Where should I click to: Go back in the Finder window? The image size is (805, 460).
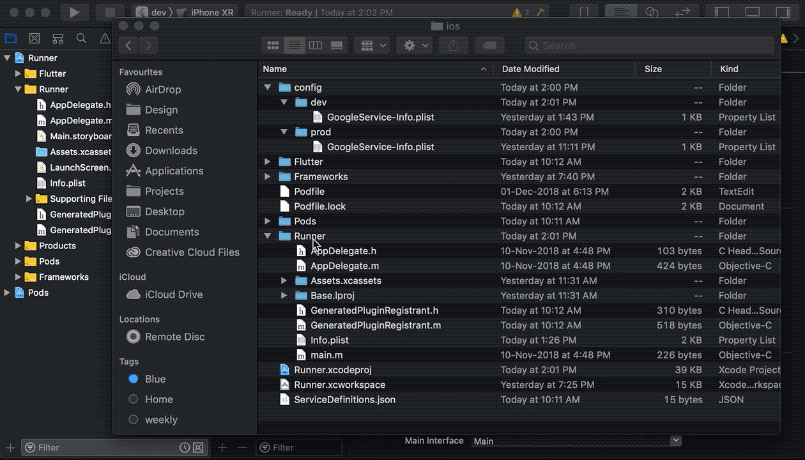[128, 46]
